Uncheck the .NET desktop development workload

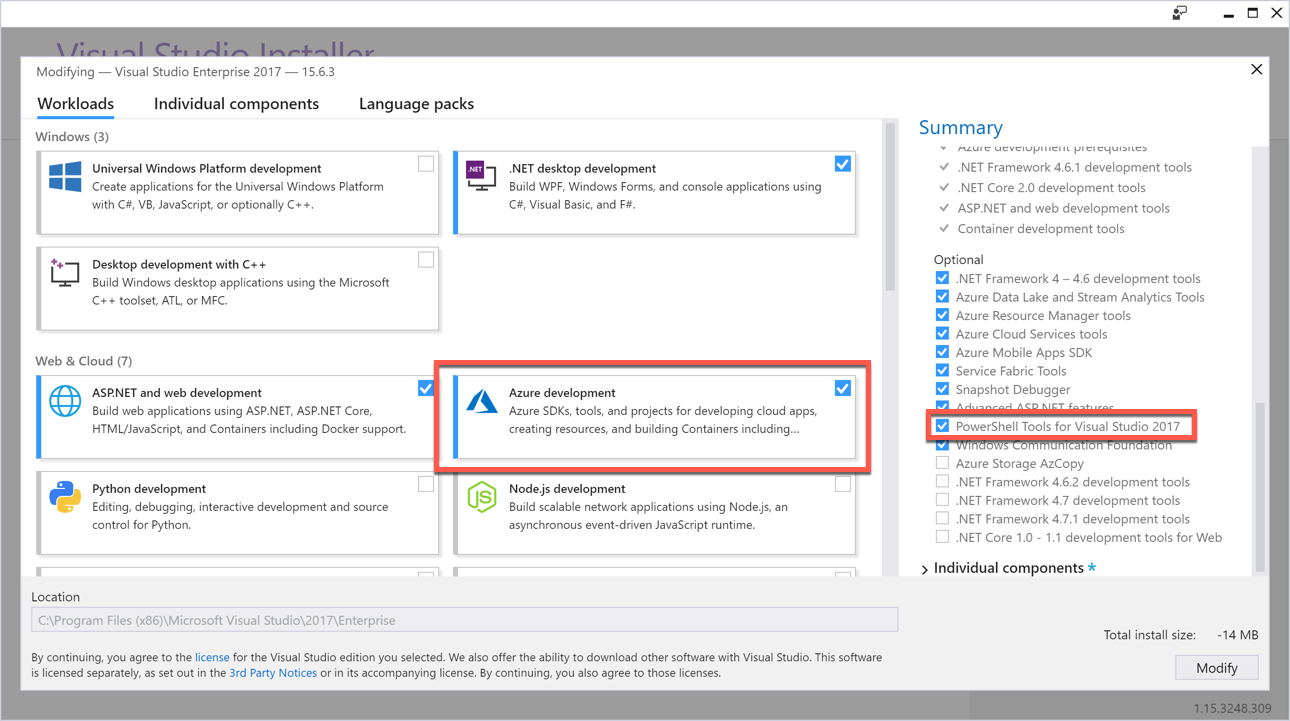(843, 164)
